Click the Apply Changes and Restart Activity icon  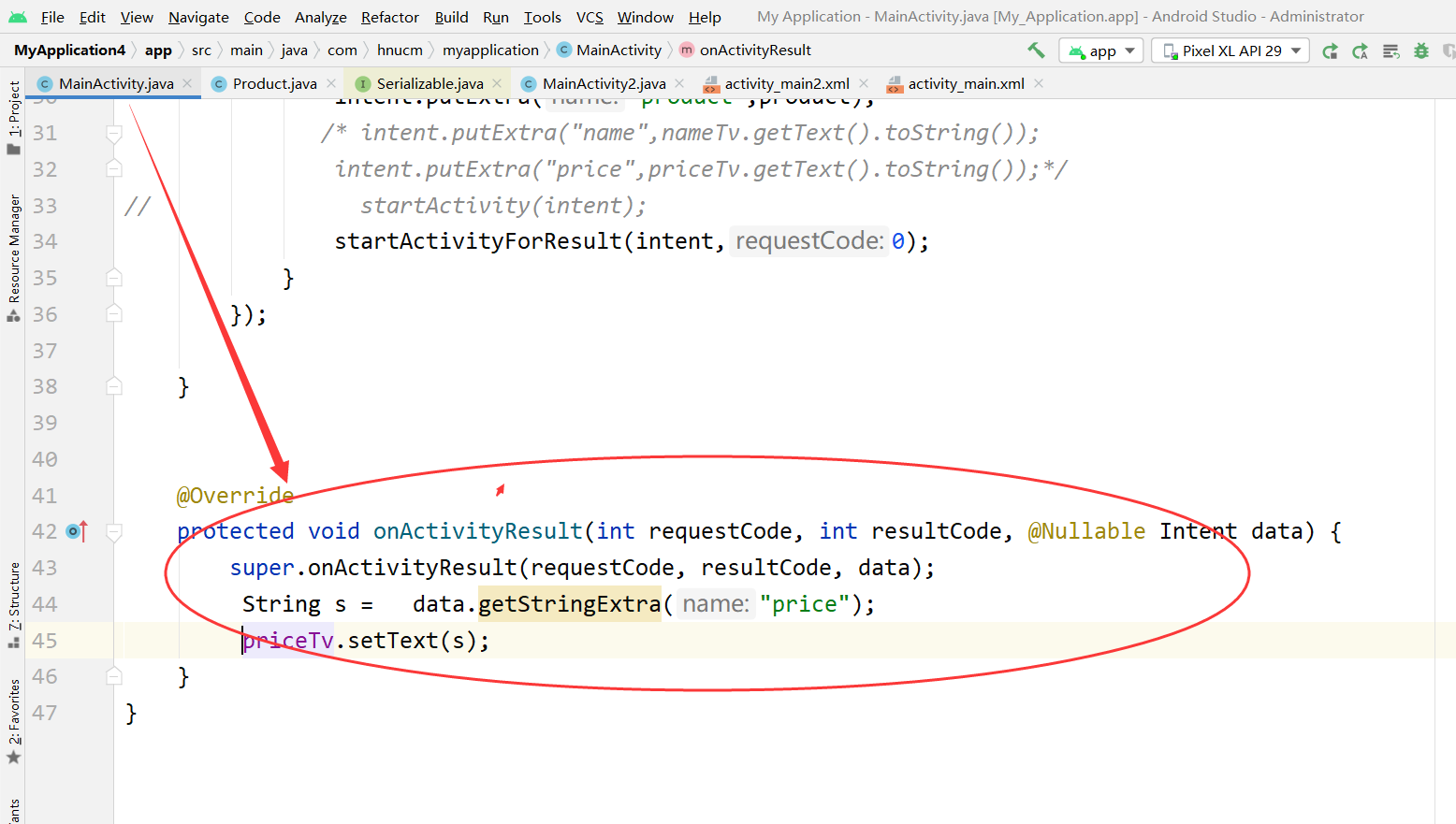point(1331,51)
